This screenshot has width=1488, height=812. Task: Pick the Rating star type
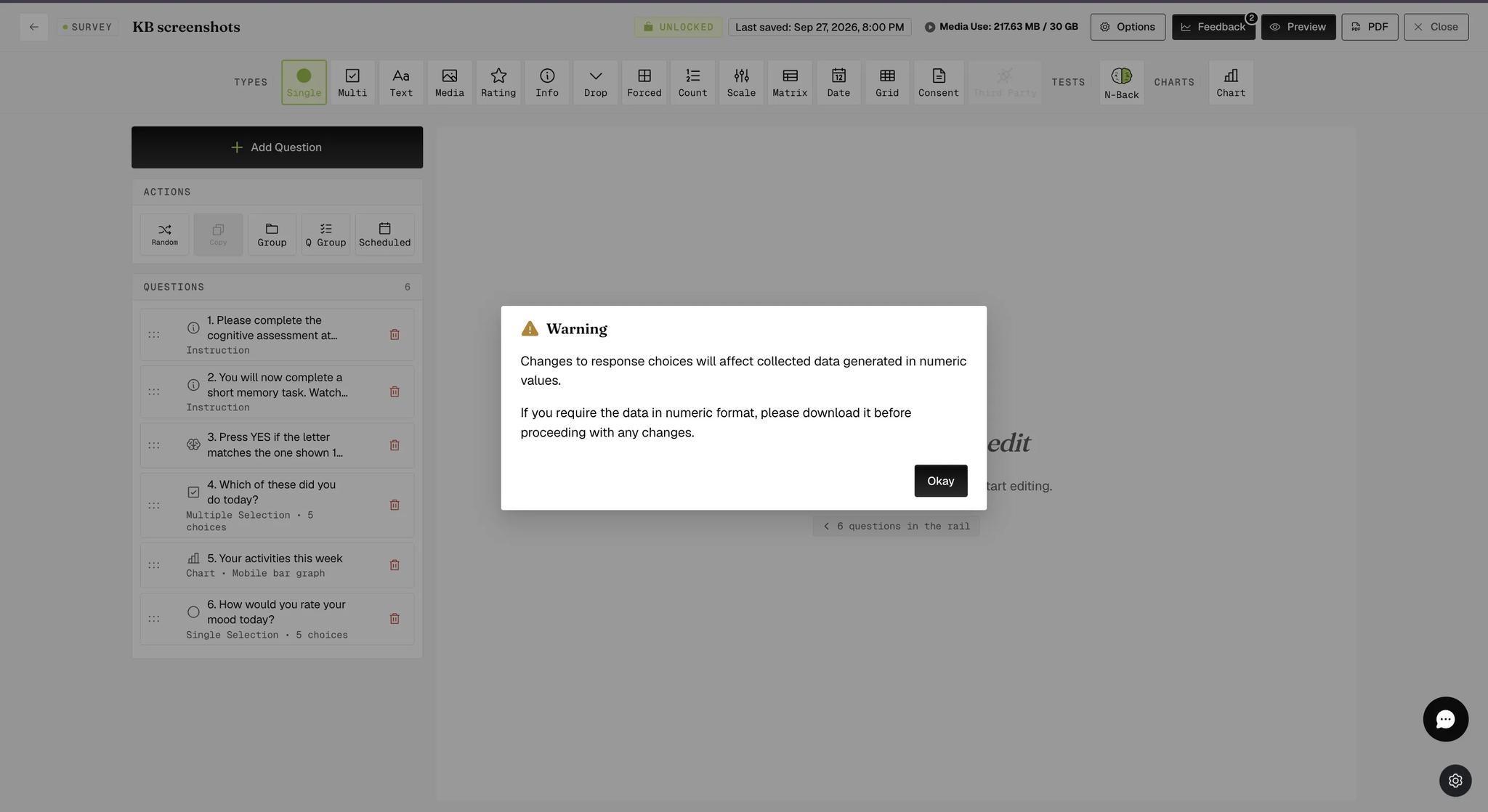498,82
